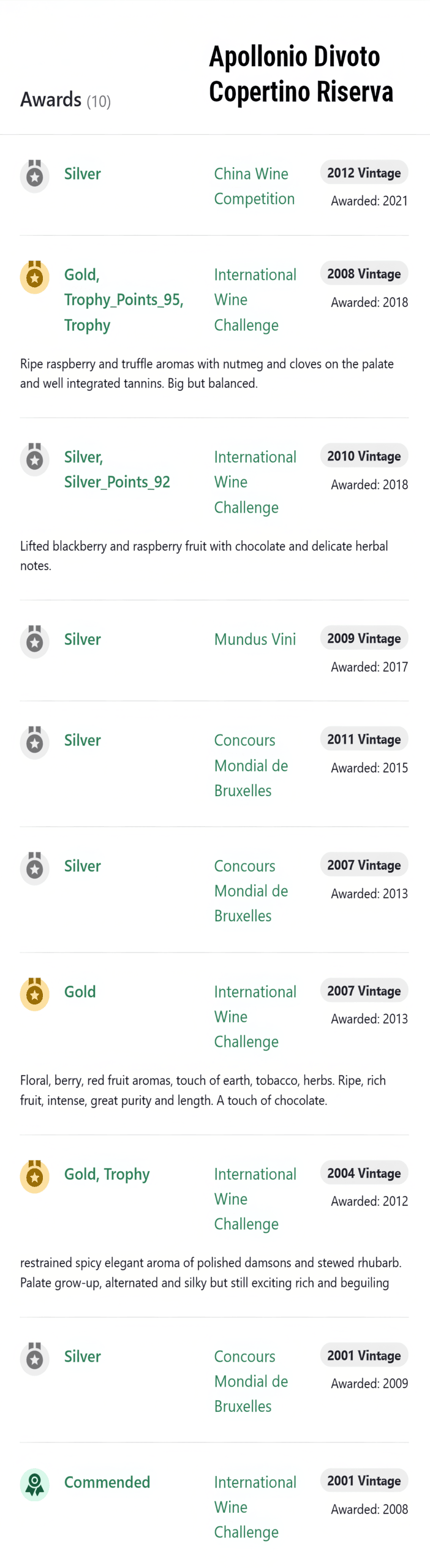Click the 2004 Vintage badge
The width and height of the screenshot is (430, 1568).
pos(364,1173)
